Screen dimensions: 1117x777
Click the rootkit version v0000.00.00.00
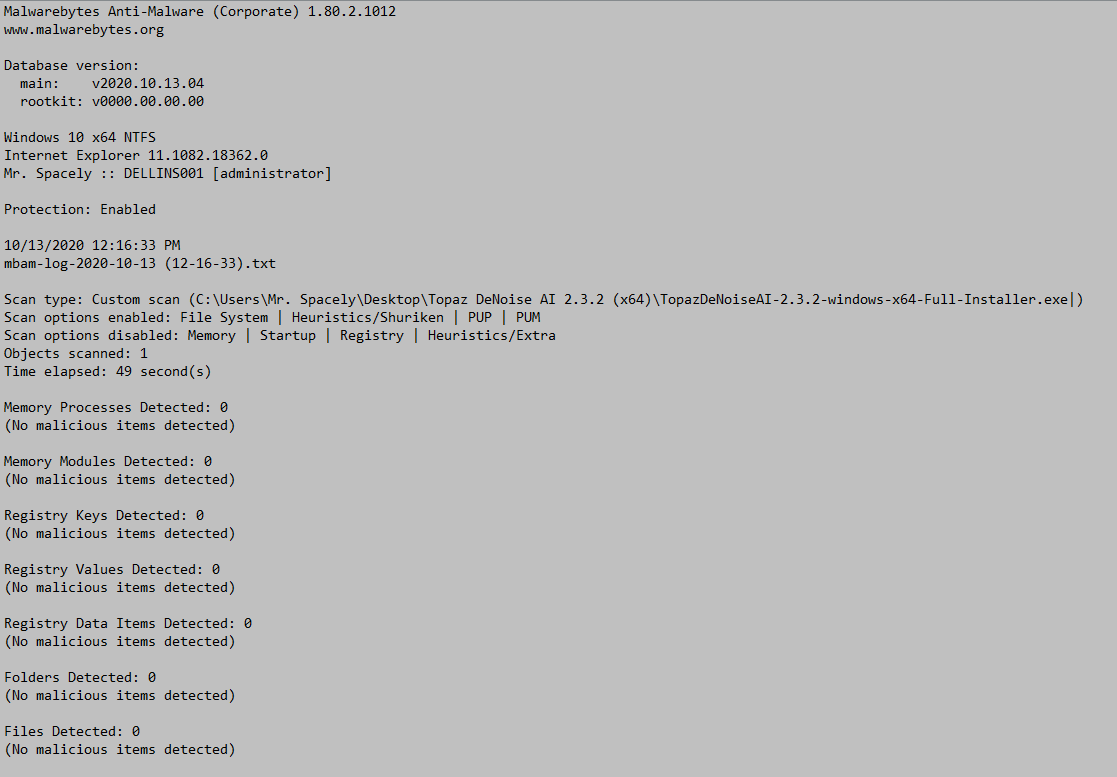tap(147, 101)
